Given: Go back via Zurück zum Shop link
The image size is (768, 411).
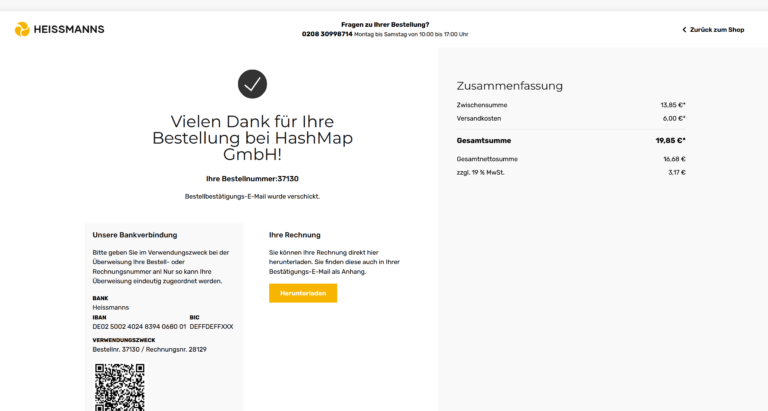Looking at the screenshot, I should coord(717,30).
